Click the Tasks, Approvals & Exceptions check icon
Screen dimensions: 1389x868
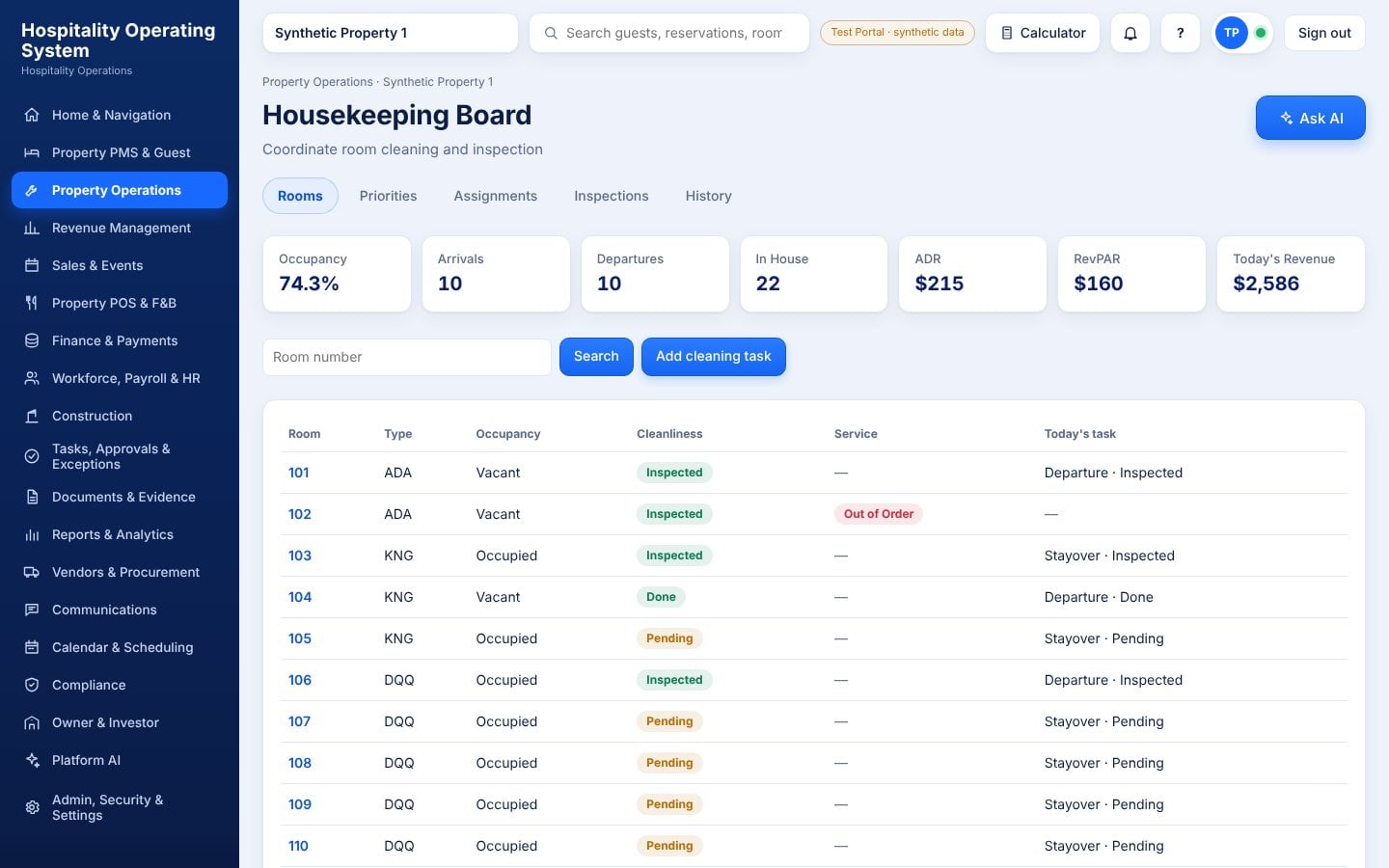(32, 456)
